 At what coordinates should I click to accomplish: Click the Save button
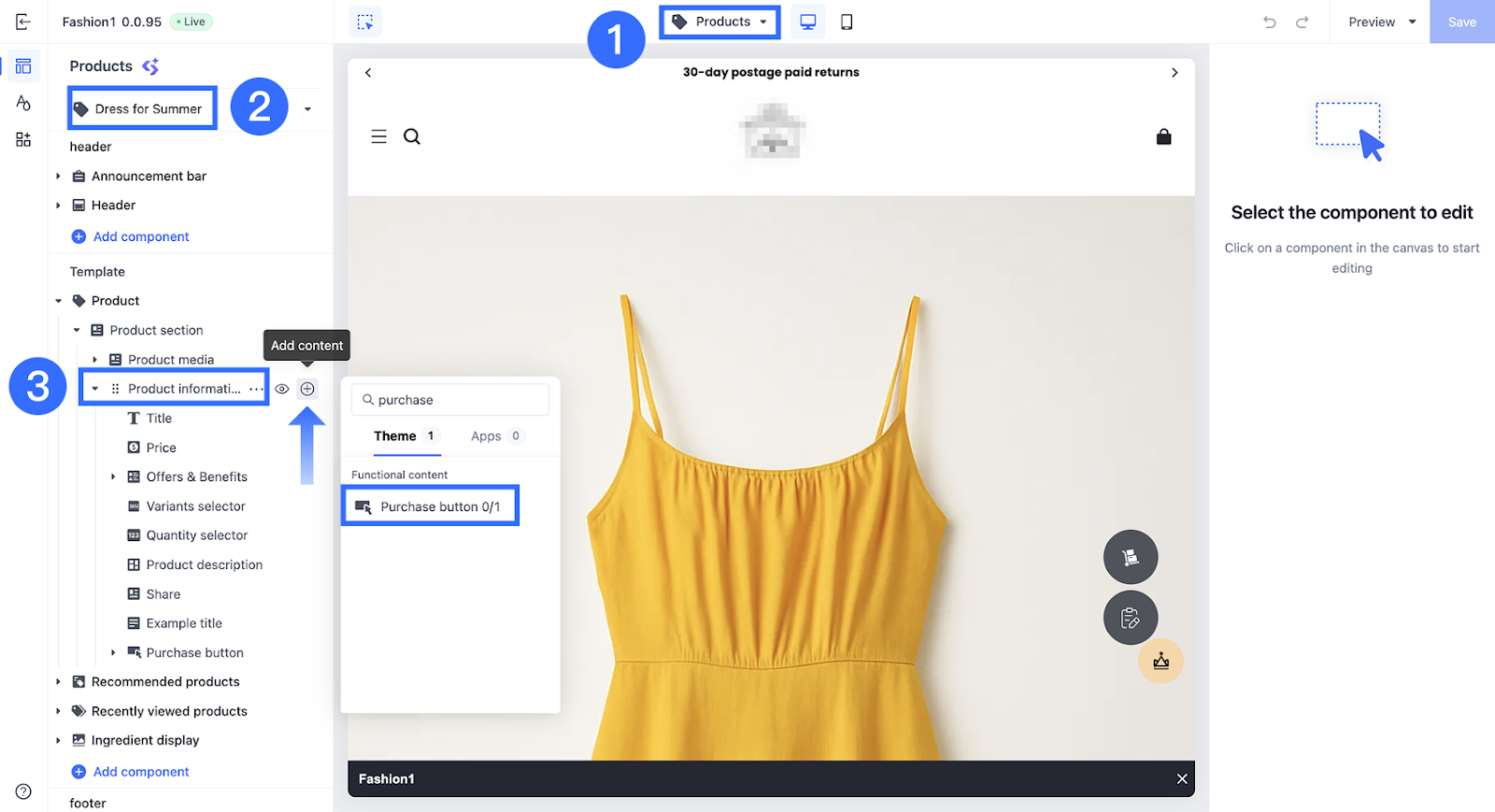(1461, 22)
